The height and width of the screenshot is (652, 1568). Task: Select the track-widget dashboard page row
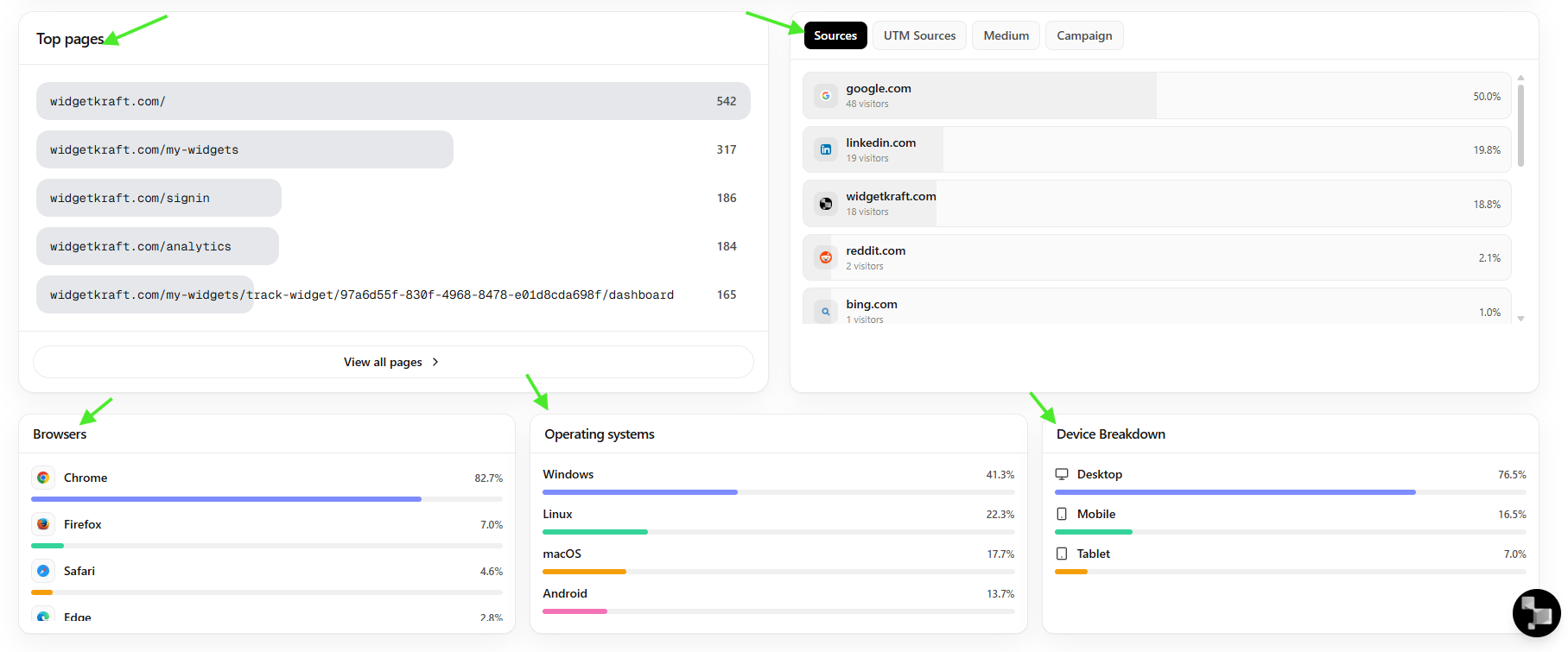tap(393, 294)
